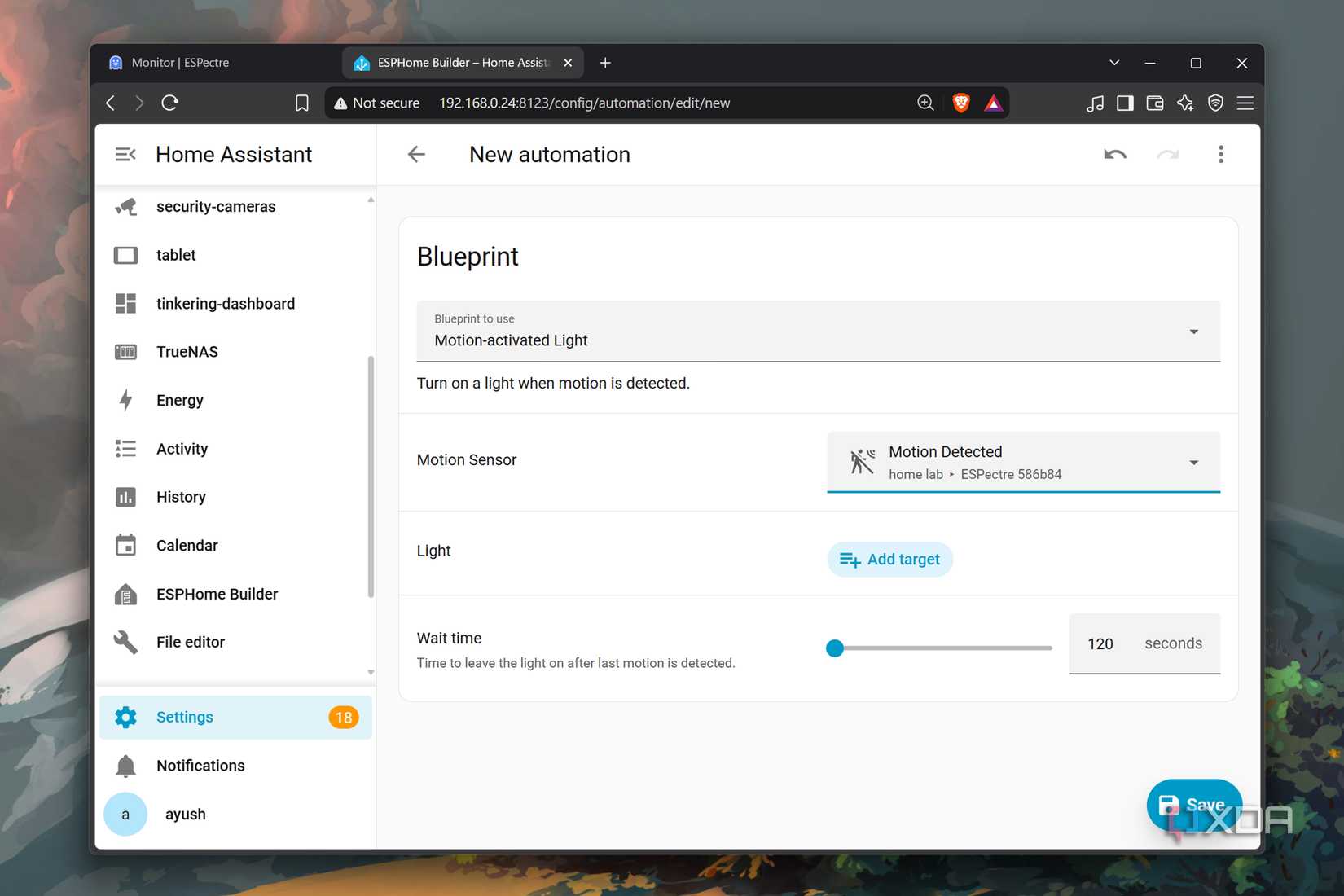
Task: Close the ESPHome Builder browser tab
Action: coord(568,63)
